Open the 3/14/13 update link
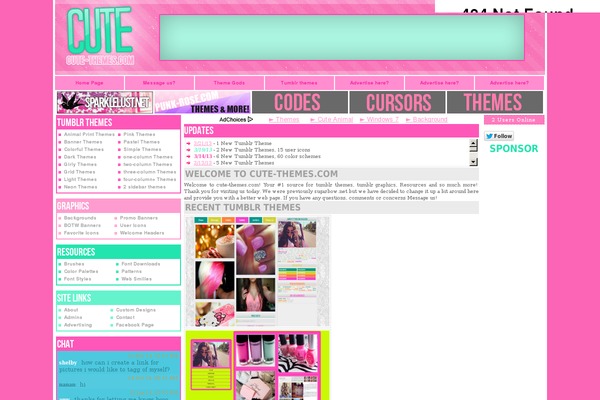 (x=203, y=156)
